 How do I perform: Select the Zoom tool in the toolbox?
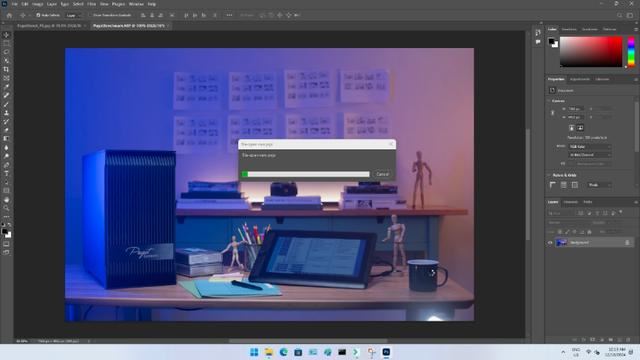point(6,208)
